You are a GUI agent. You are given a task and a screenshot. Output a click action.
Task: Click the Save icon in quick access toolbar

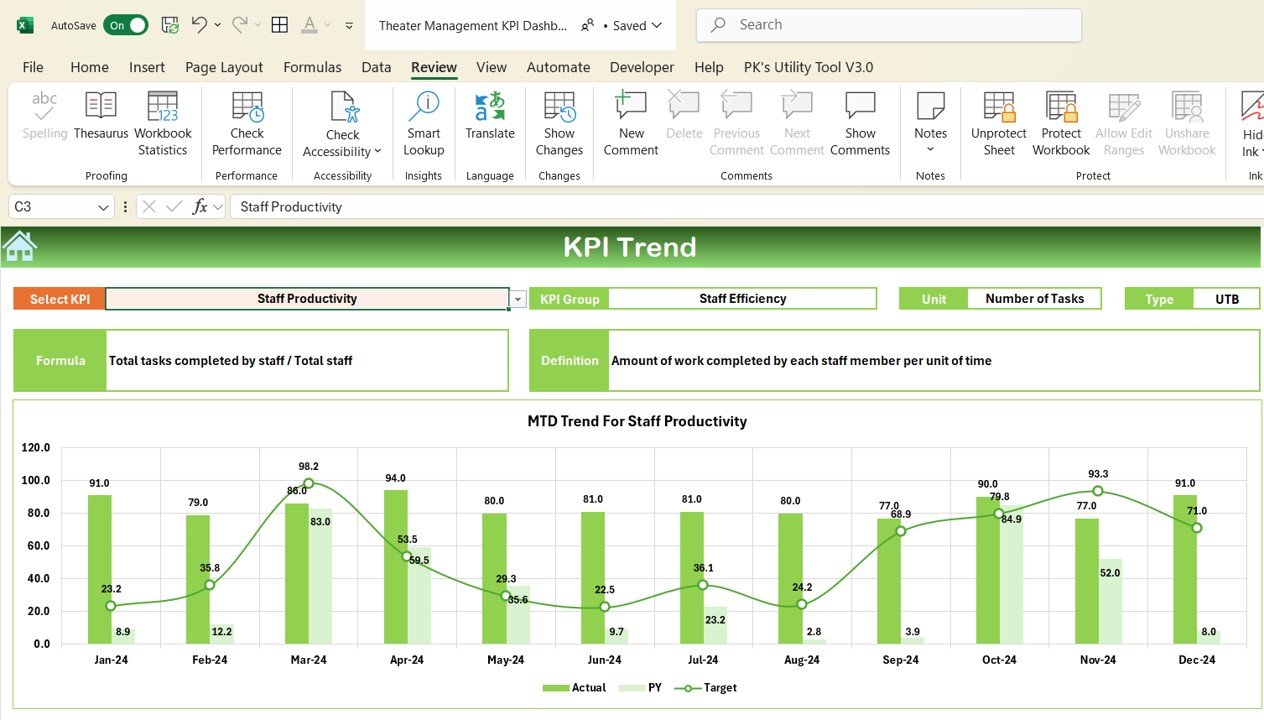[170, 25]
